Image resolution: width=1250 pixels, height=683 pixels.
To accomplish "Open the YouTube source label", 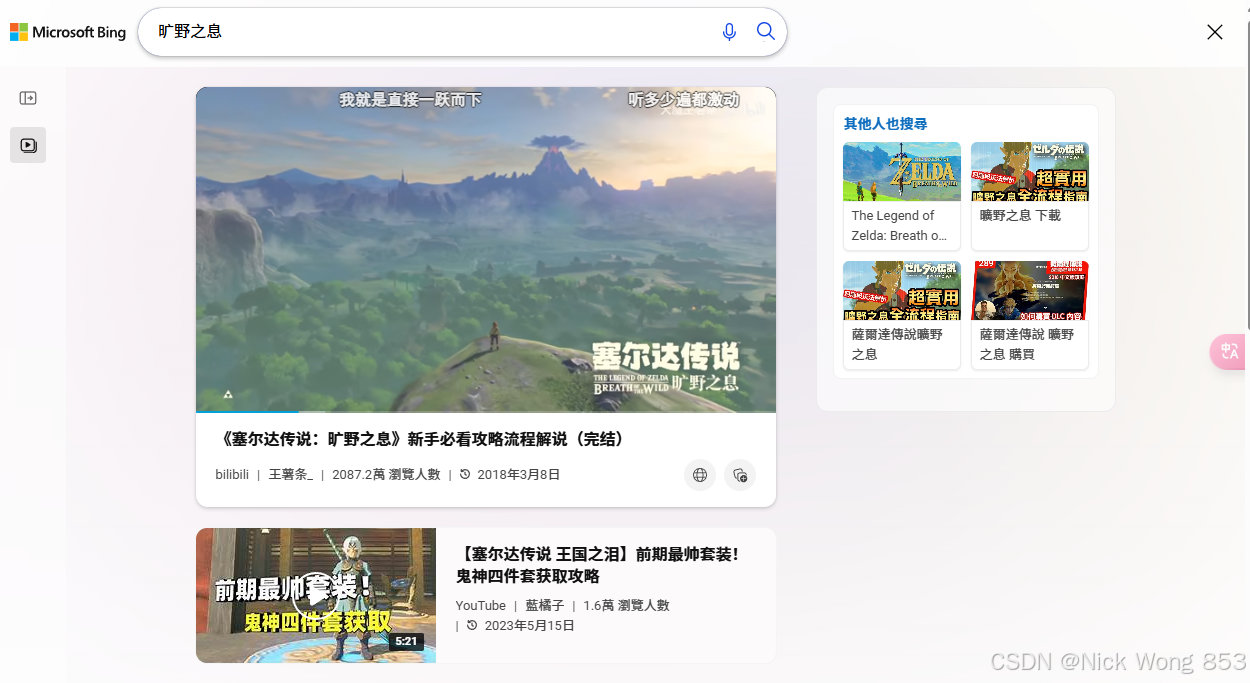I will tap(480, 605).
